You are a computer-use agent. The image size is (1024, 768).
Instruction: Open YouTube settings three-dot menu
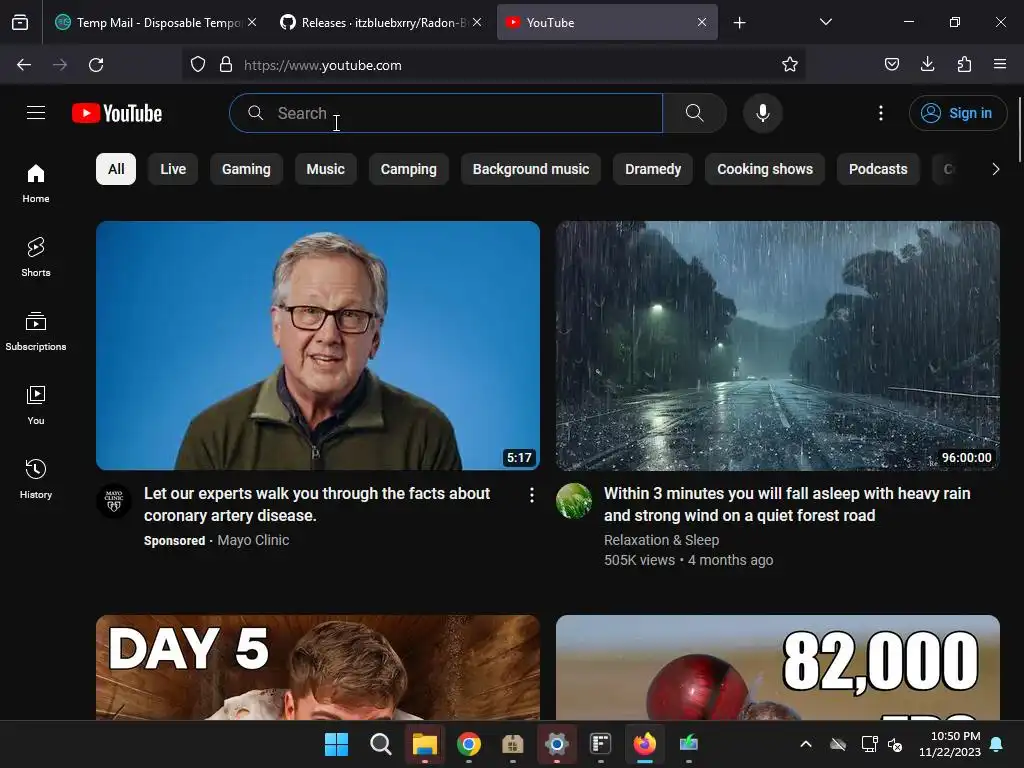pos(880,113)
